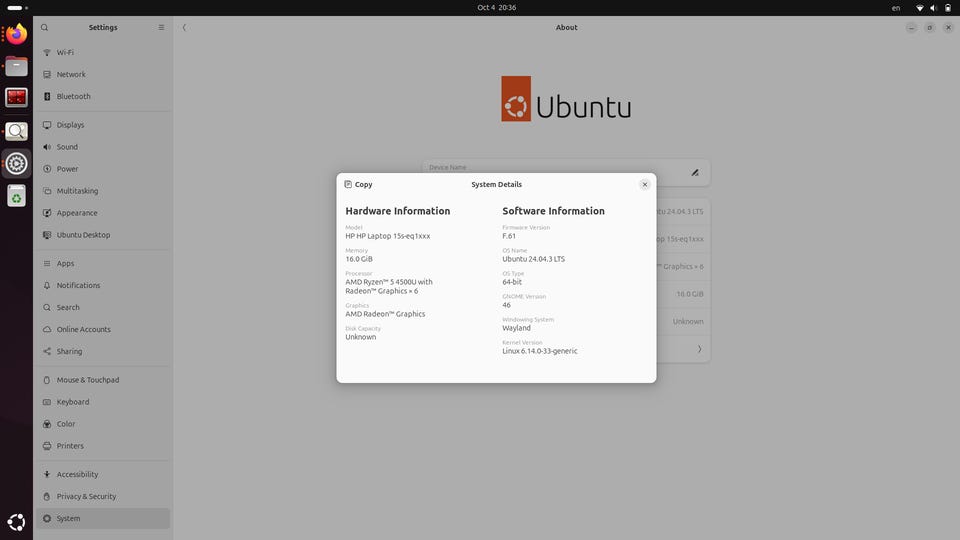Click the AMD Ryzen 5 4500U processor text
This screenshot has width=960, height=540.
tap(389, 287)
